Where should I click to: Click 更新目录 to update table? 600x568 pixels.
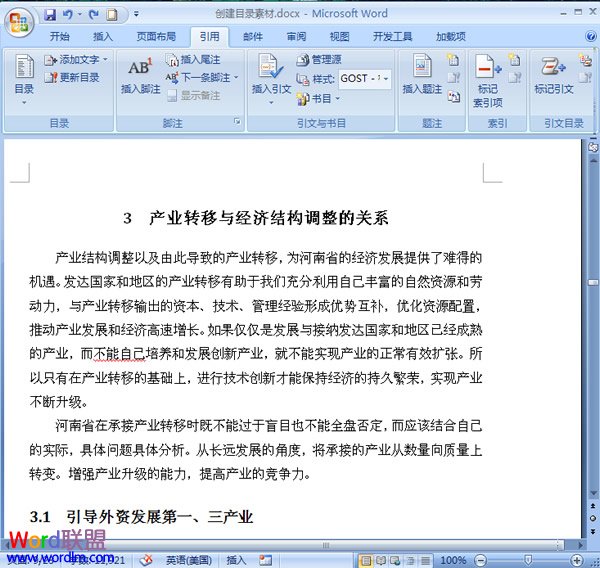click(72, 77)
